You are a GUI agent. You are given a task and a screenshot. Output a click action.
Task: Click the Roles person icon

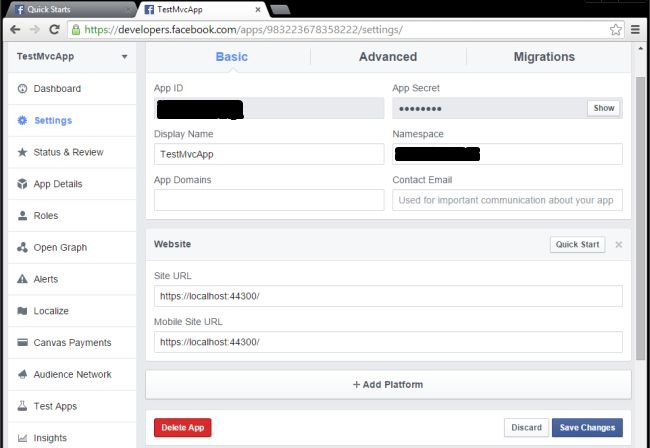[x=22, y=216]
